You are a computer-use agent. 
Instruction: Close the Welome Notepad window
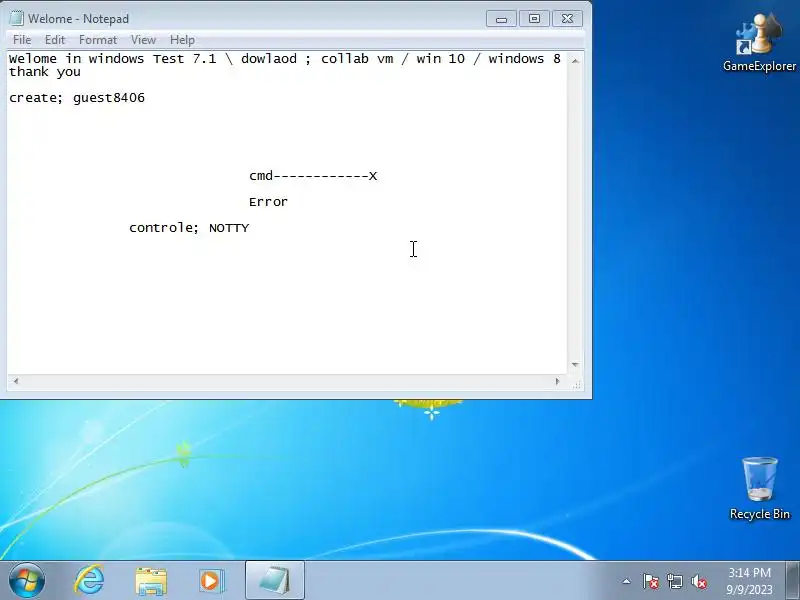pyautogui.click(x=567, y=19)
